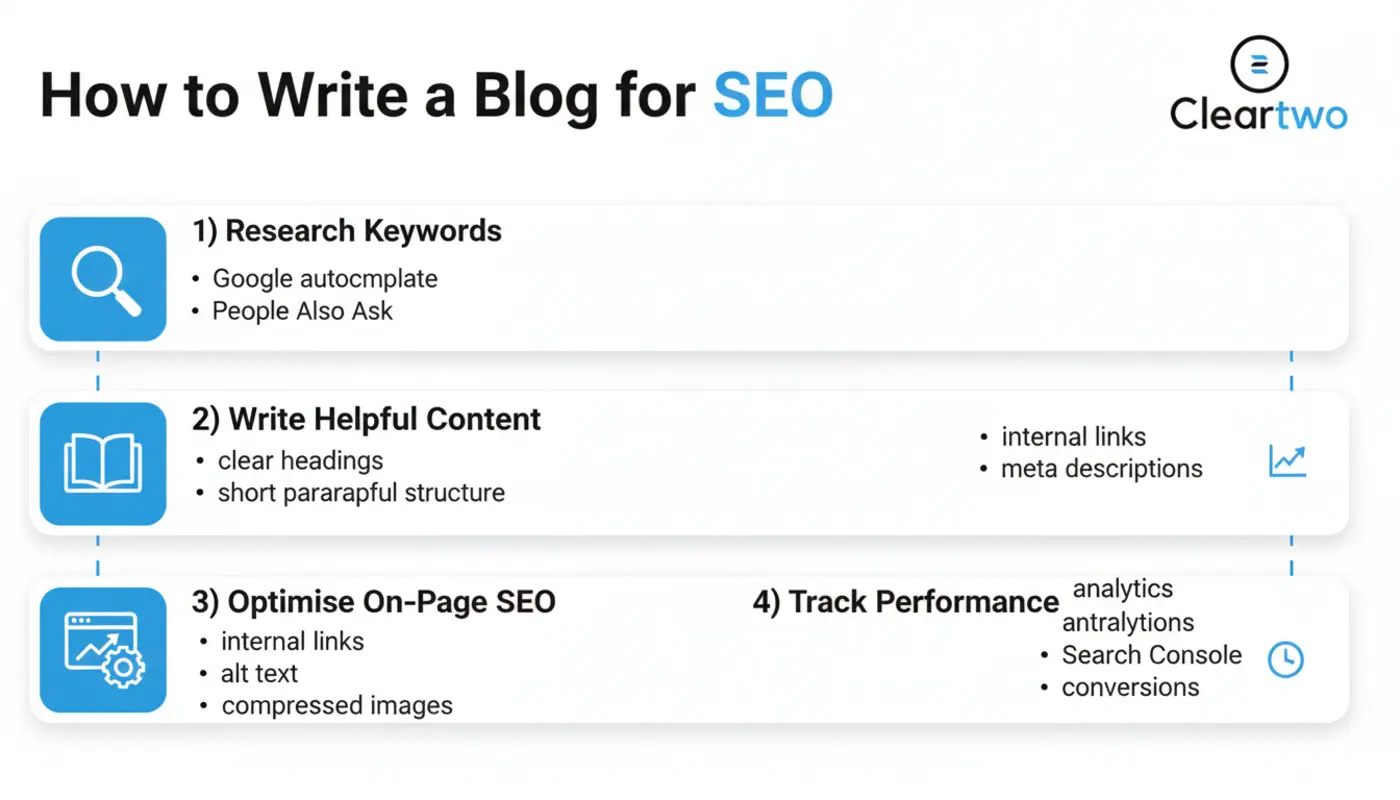This screenshot has width=1400, height=800.
Task: Click the blue SEO word in title
Action: coord(772,96)
